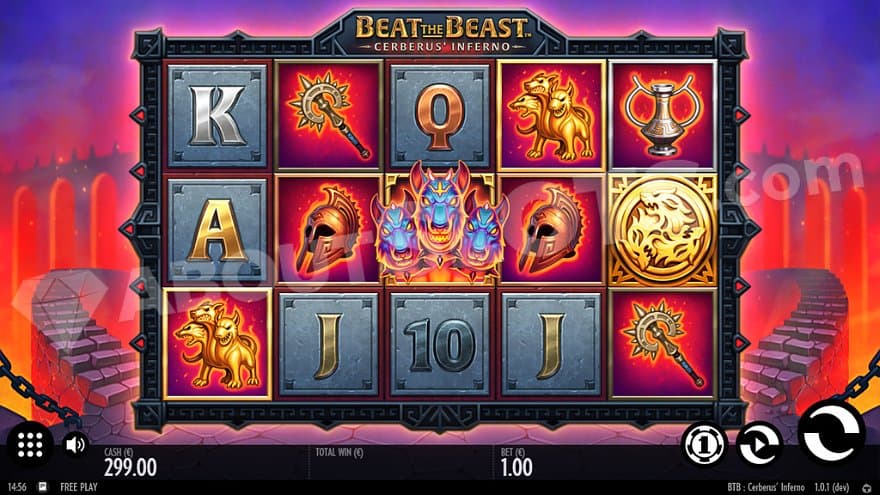Click the spiked mace symbol in top row
Screen dimensions: 880x495
tap(329, 116)
